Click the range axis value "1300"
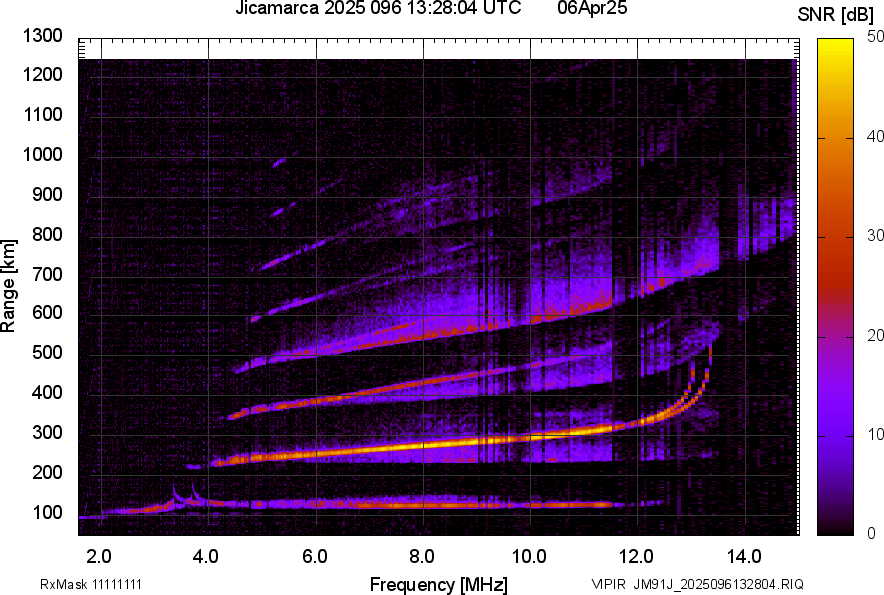The height and width of the screenshot is (595, 884). pyautogui.click(x=42, y=36)
